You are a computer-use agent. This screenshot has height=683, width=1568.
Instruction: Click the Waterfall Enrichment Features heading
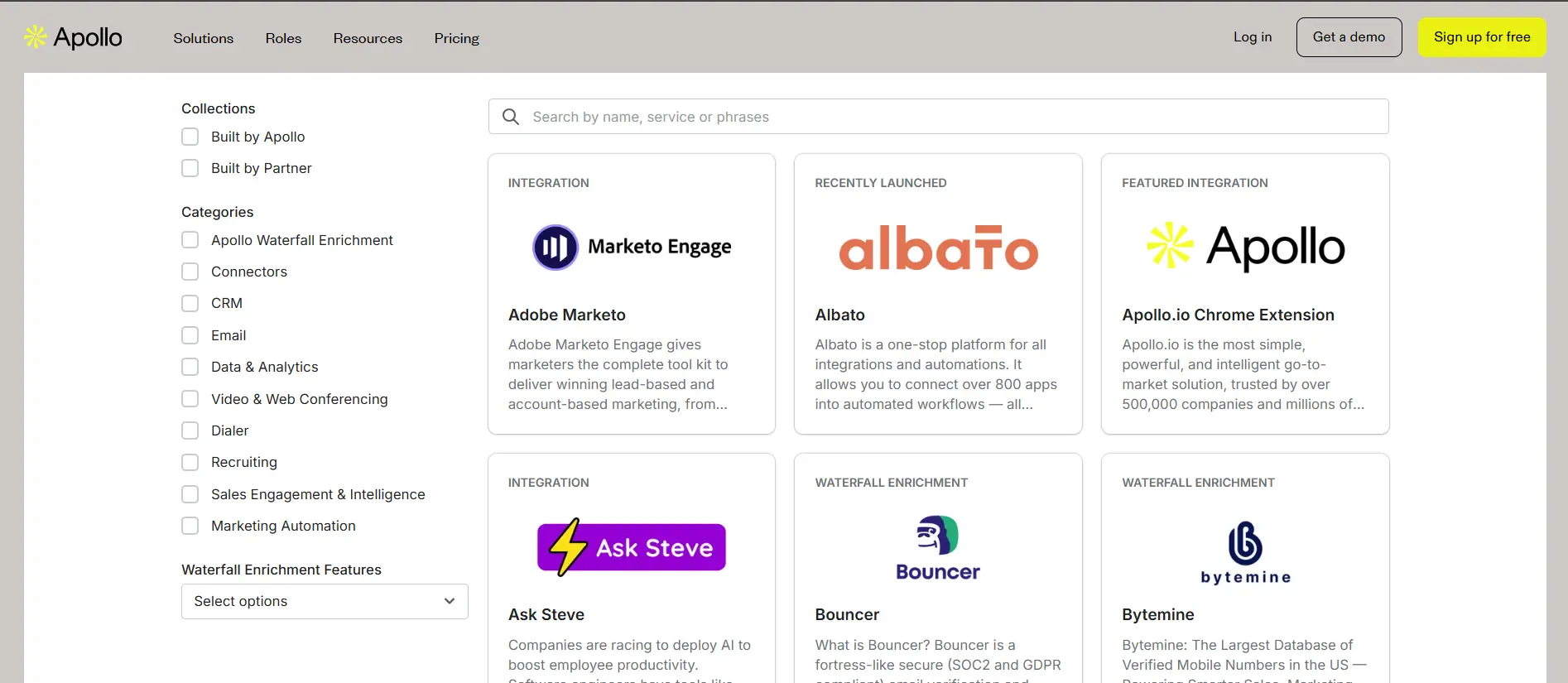(x=281, y=570)
